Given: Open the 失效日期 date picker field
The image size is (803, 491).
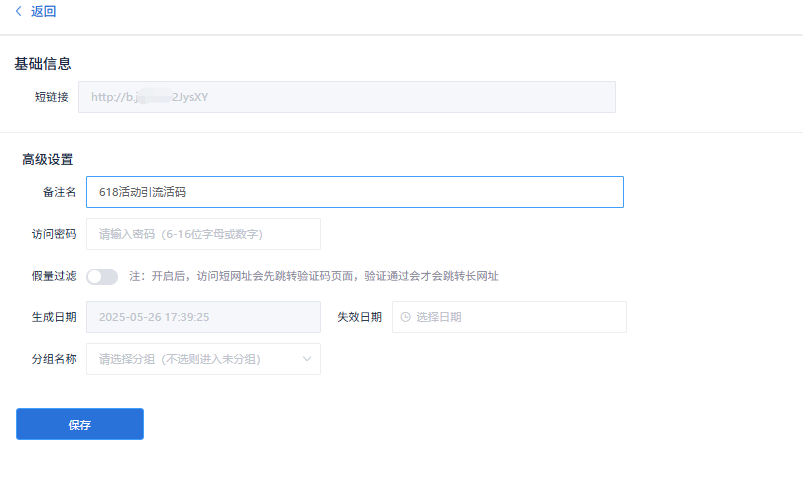Looking at the screenshot, I should pos(509,317).
